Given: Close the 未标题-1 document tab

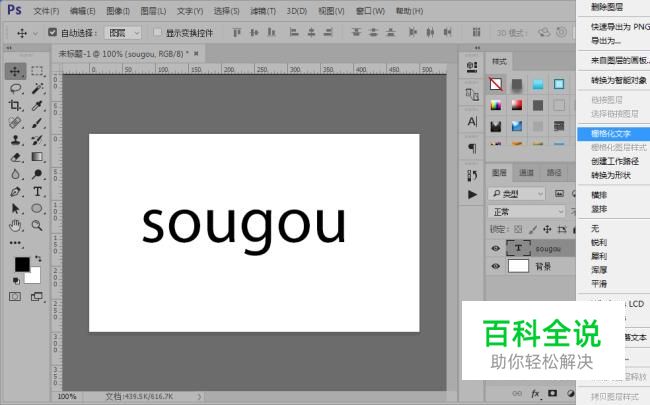Looking at the screenshot, I should point(196,53).
